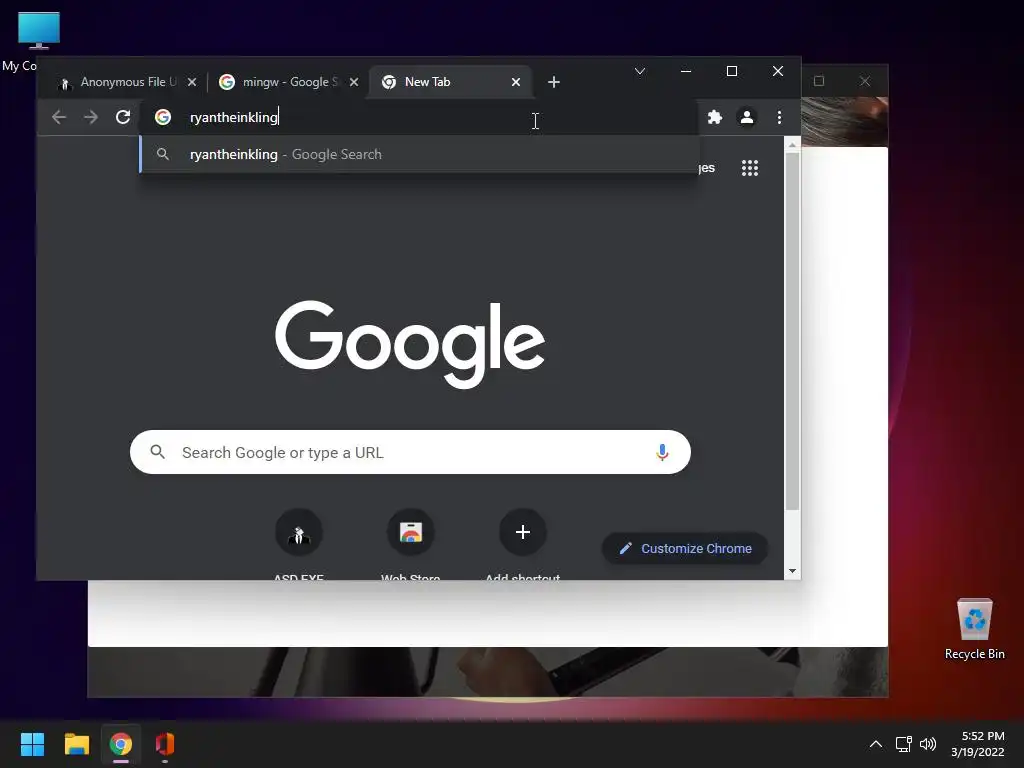Open the Chrome three-dot menu
Image resolution: width=1024 pixels, height=768 pixels.
[779, 117]
